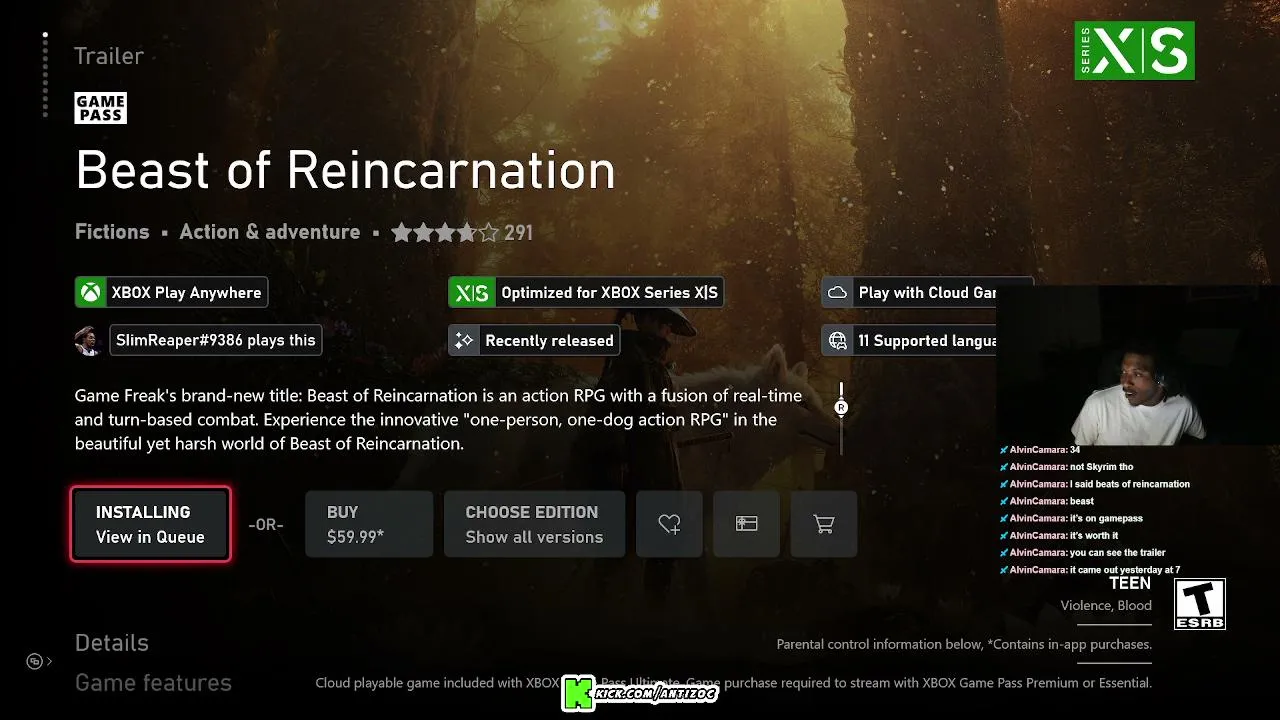Click the X|S icon on the Optimized badge
The width and height of the screenshot is (1280, 720).
click(x=471, y=292)
